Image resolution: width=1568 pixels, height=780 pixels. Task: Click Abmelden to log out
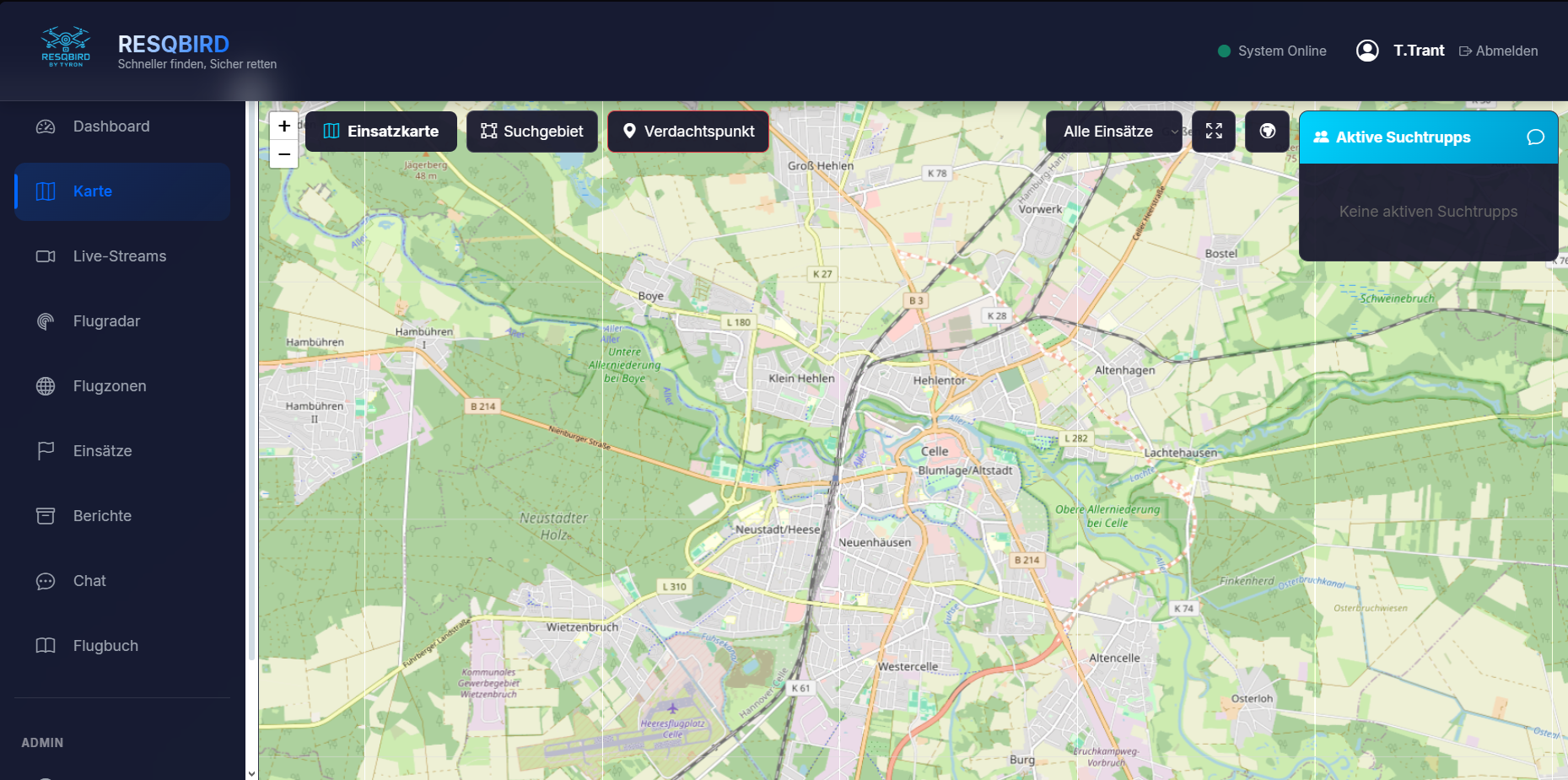click(x=1499, y=51)
